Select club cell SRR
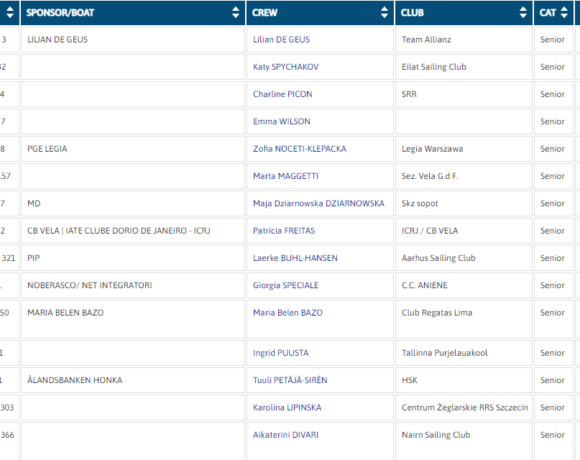The image size is (580, 460). (x=464, y=94)
